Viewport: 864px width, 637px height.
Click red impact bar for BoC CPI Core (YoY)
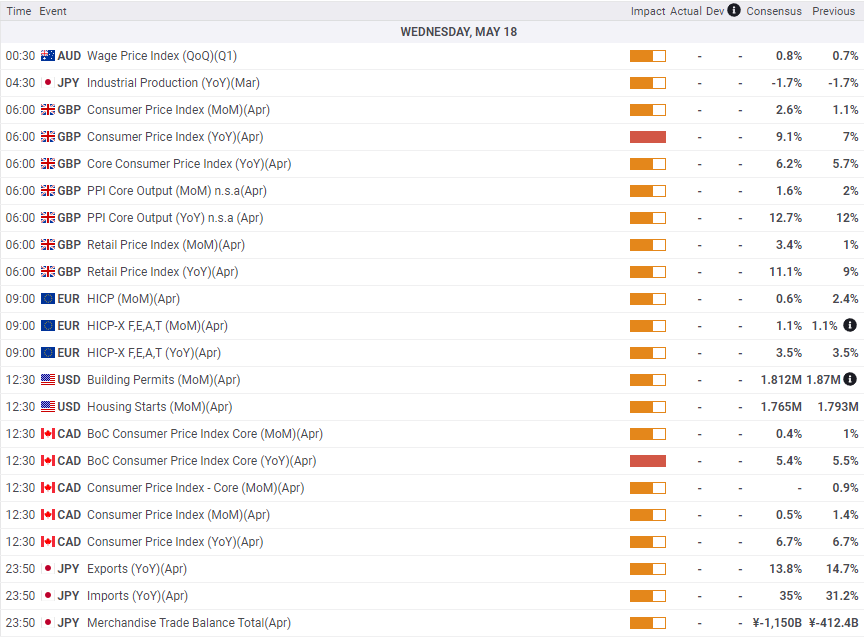click(648, 461)
